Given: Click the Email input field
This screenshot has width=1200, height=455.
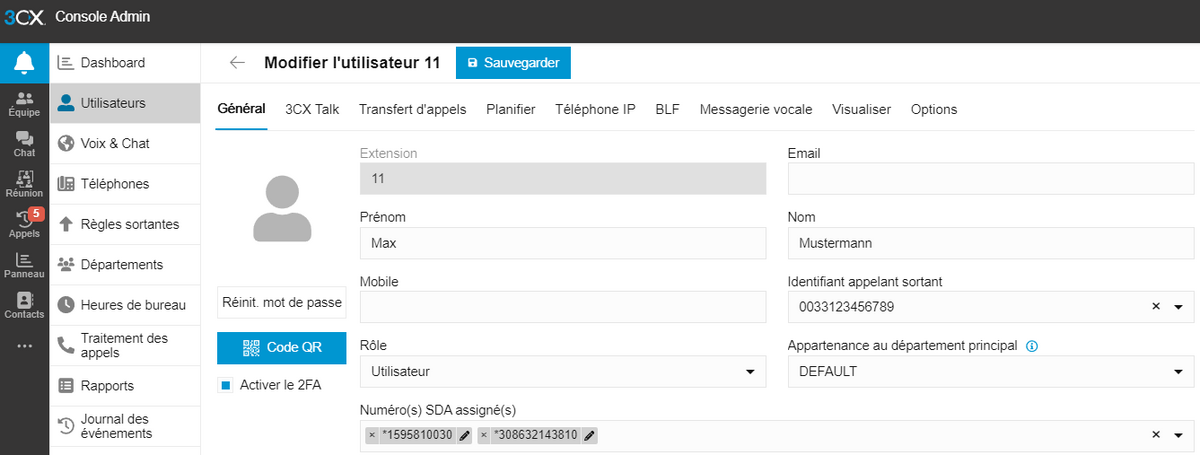Looking at the screenshot, I should tap(990, 178).
